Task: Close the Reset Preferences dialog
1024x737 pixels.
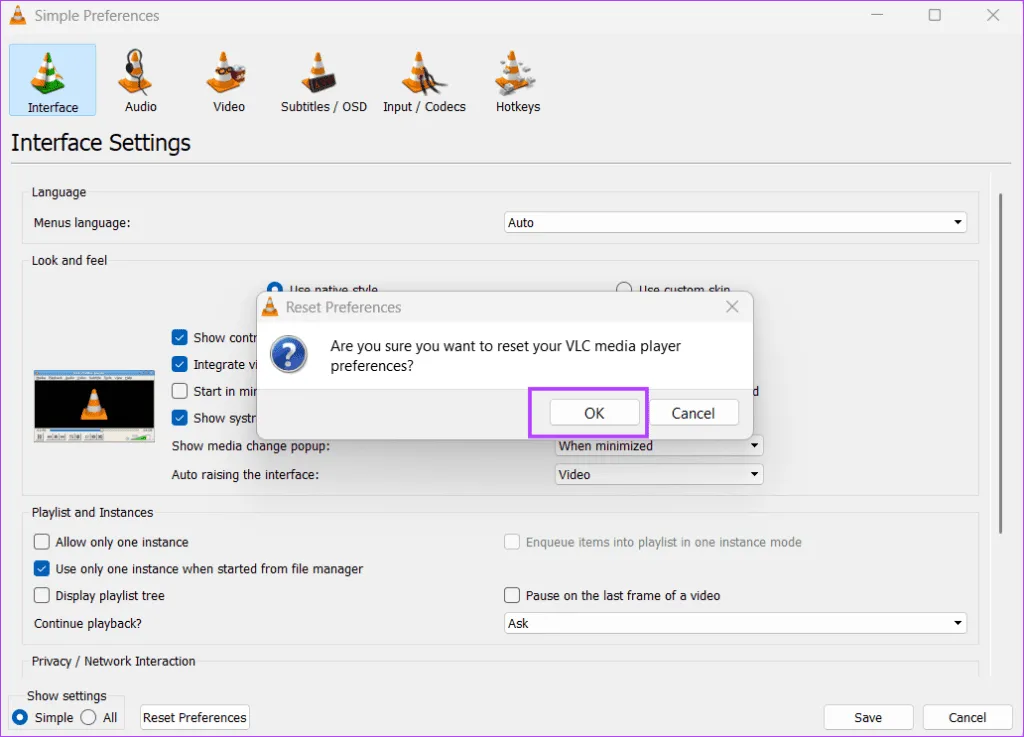Action: 732,307
